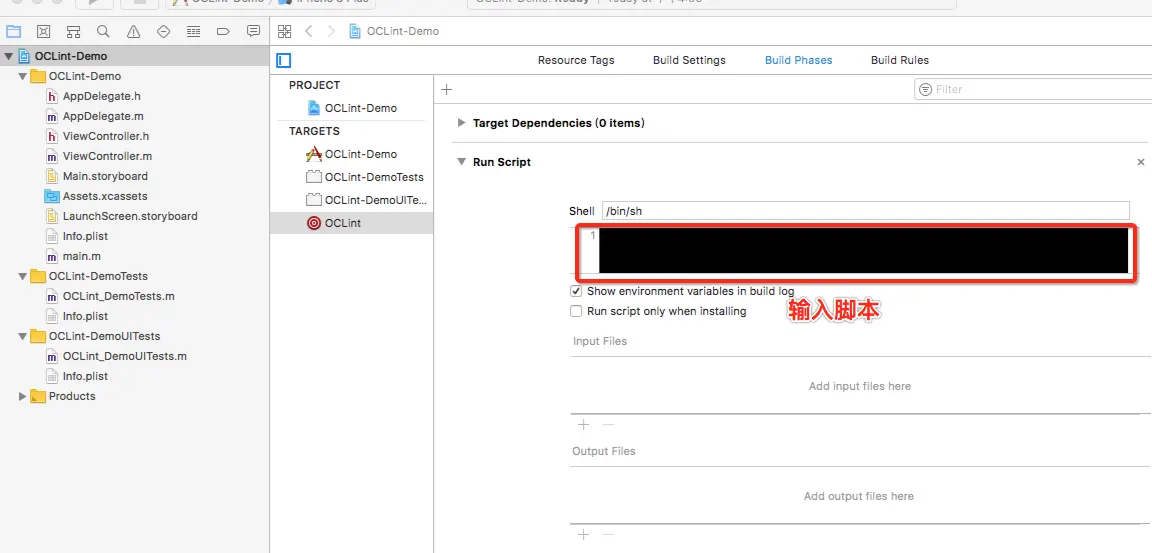Remove an input file with minus button
1152x553 pixels.
(x=608, y=424)
